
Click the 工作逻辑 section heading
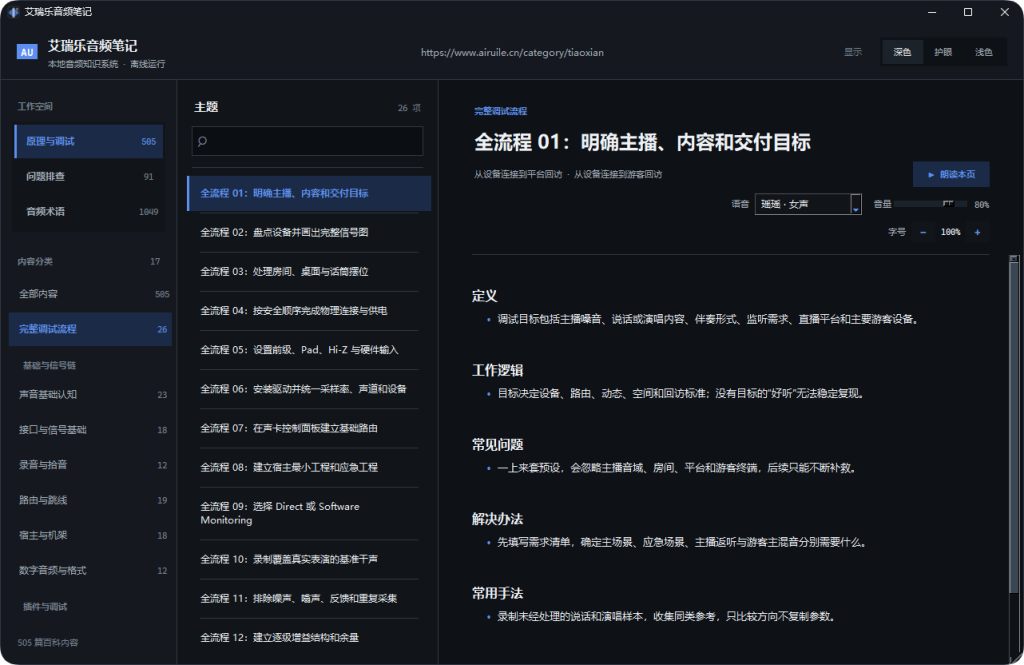tap(498, 370)
